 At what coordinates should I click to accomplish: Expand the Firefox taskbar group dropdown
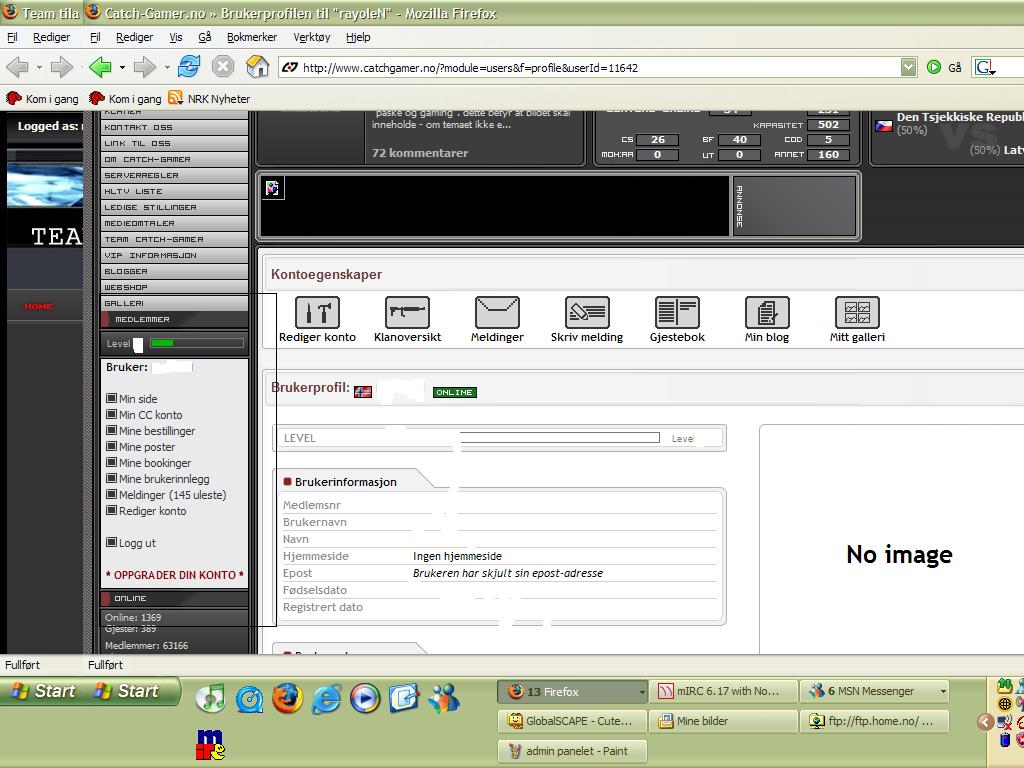[x=642, y=692]
